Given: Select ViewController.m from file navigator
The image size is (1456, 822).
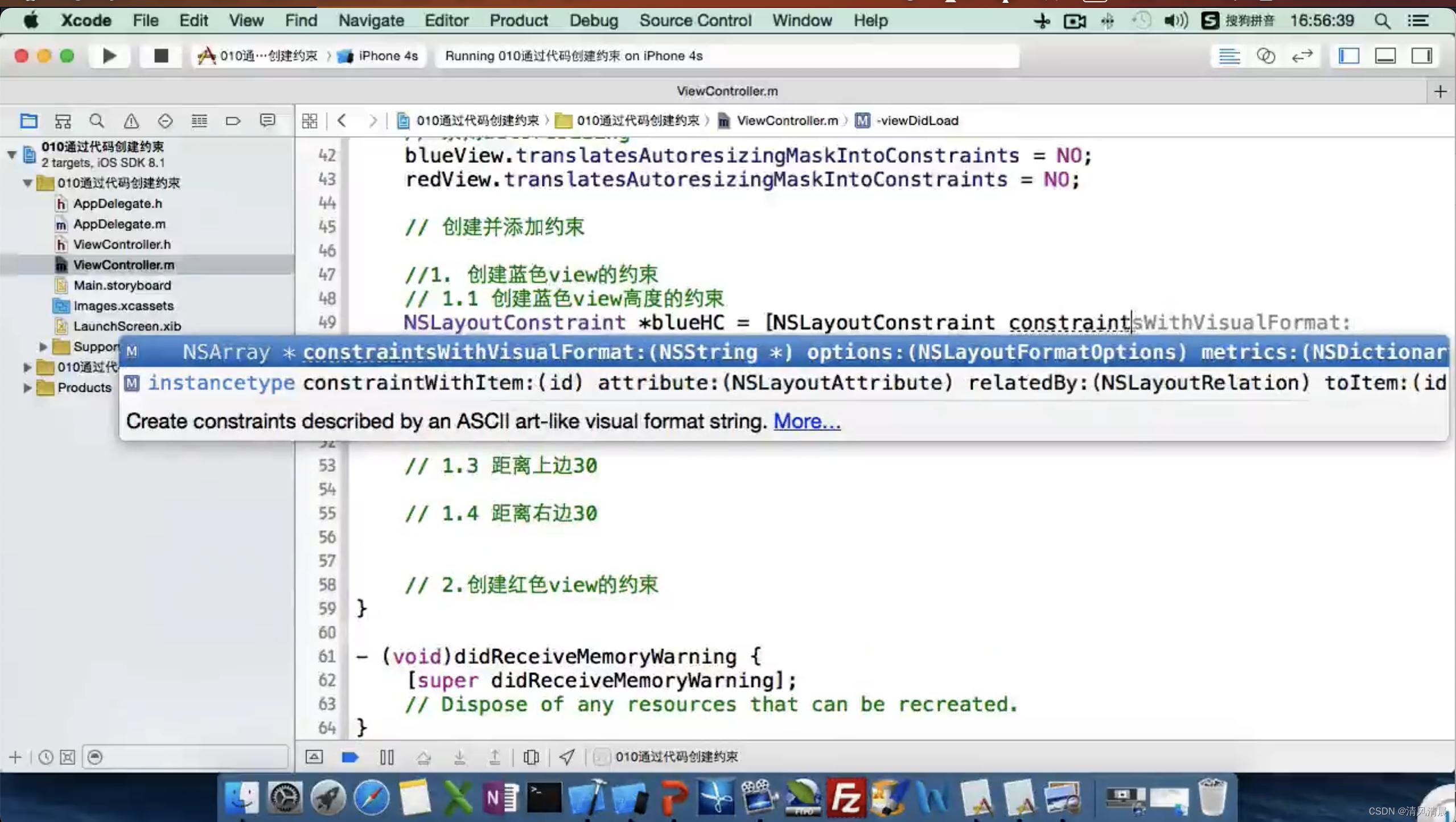Looking at the screenshot, I should tap(123, 264).
